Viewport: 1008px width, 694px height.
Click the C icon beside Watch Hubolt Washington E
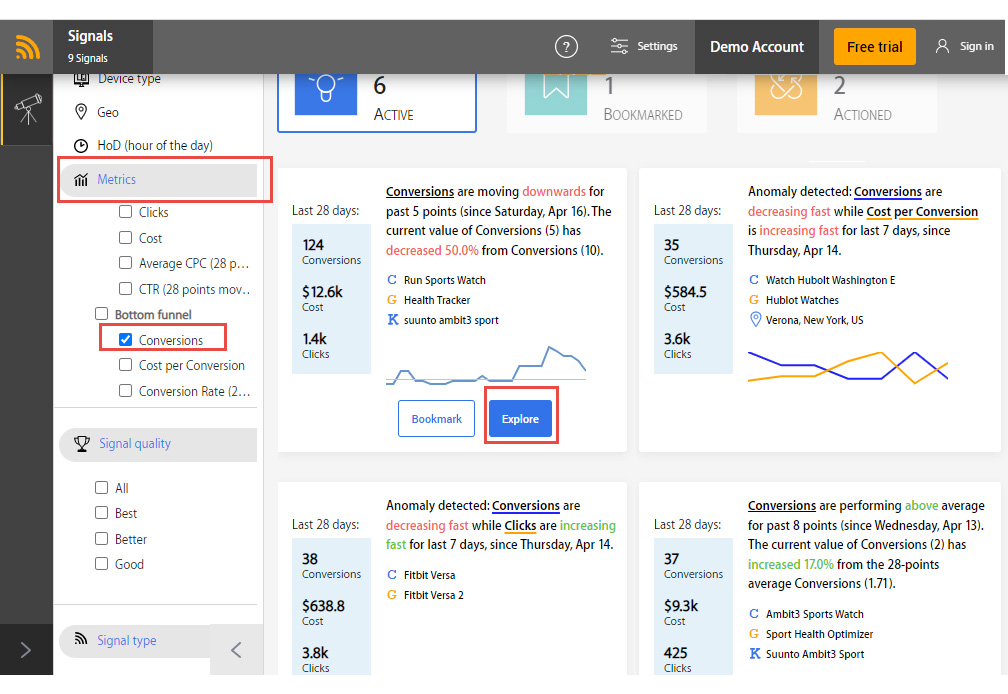(x=754, y=280)
